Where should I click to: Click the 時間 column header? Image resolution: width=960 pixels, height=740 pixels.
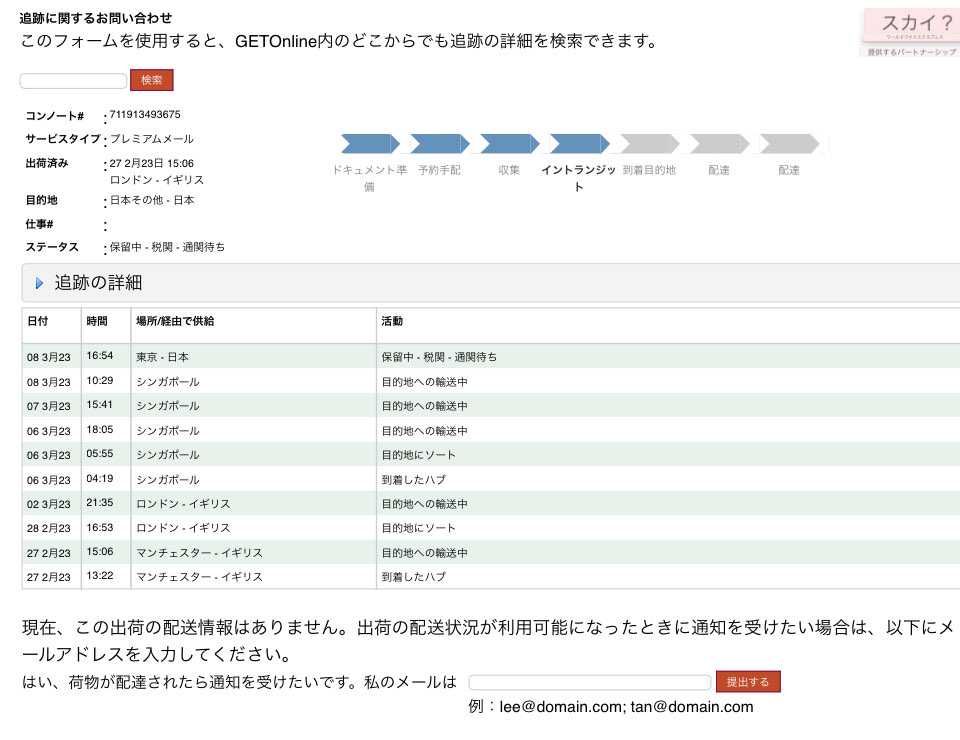point(97,321)
